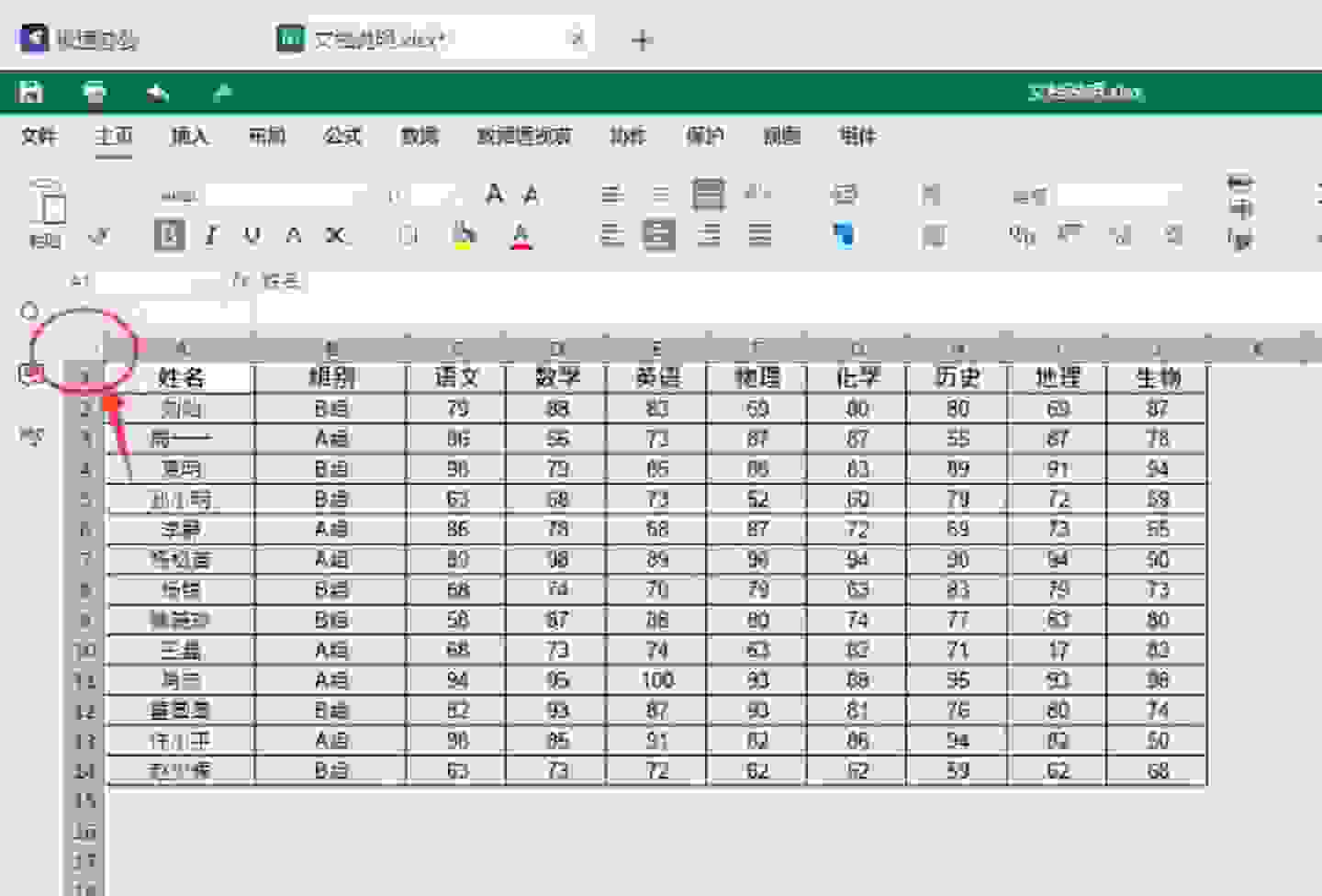Toggle justified alignment
Screen dimensions: 1322x896
759,235
